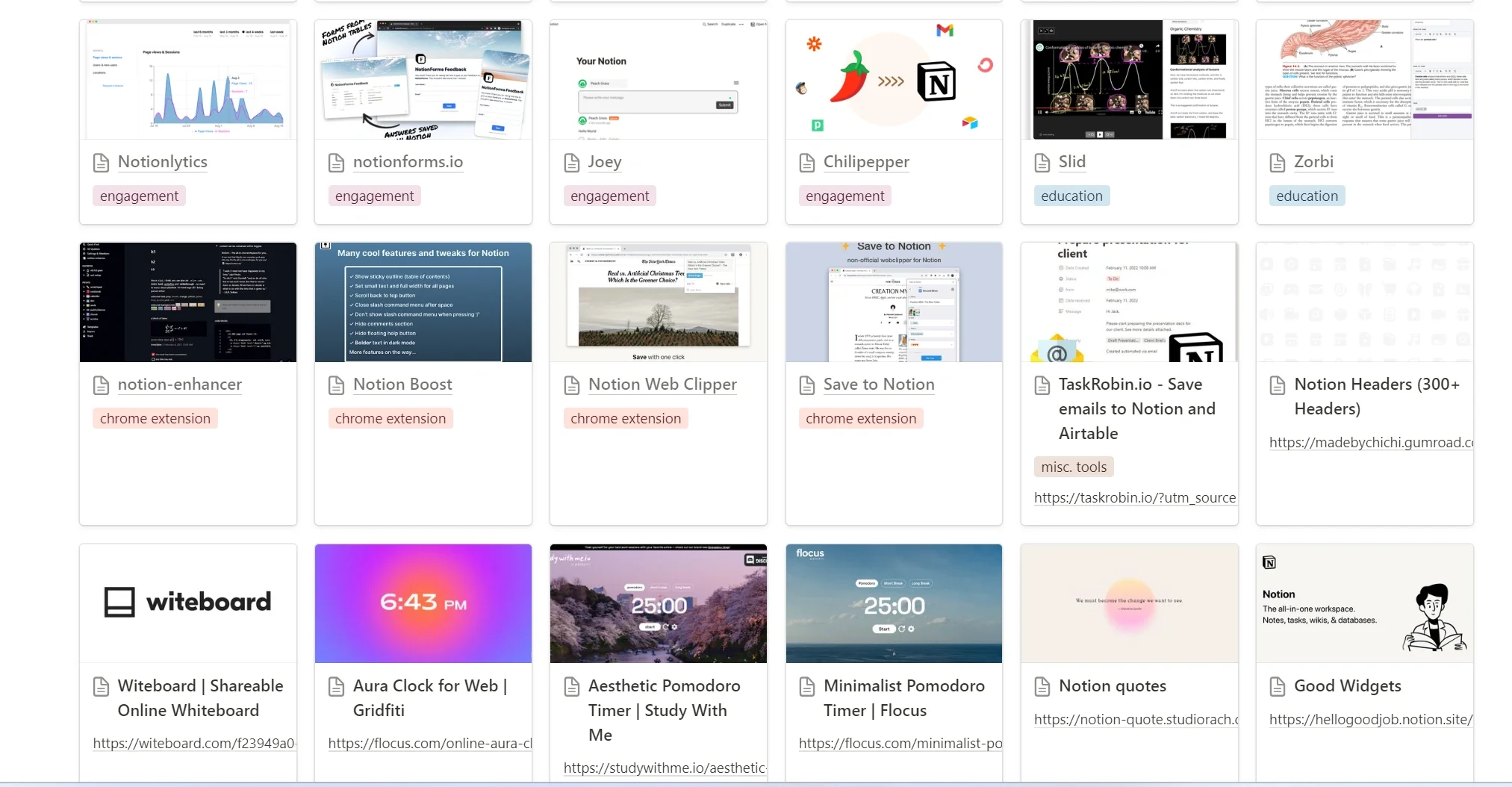Screen dimensions: 1512x787
Task: Open the Save to Notion webclipper cover
Action: [x=894, y=302]
